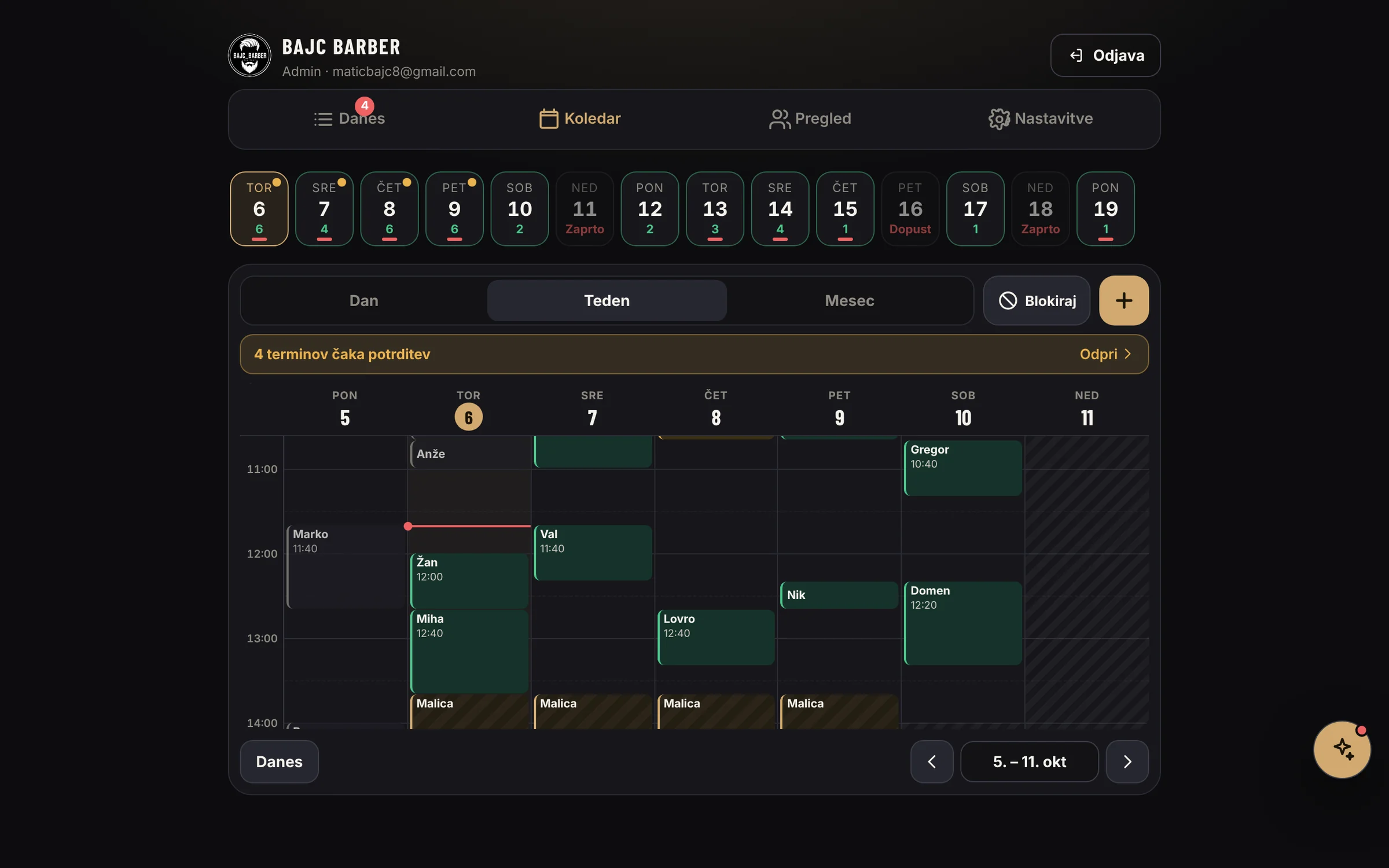Select day card PON 12
The height and width of the screenshot is (868, 1389).
650,209
